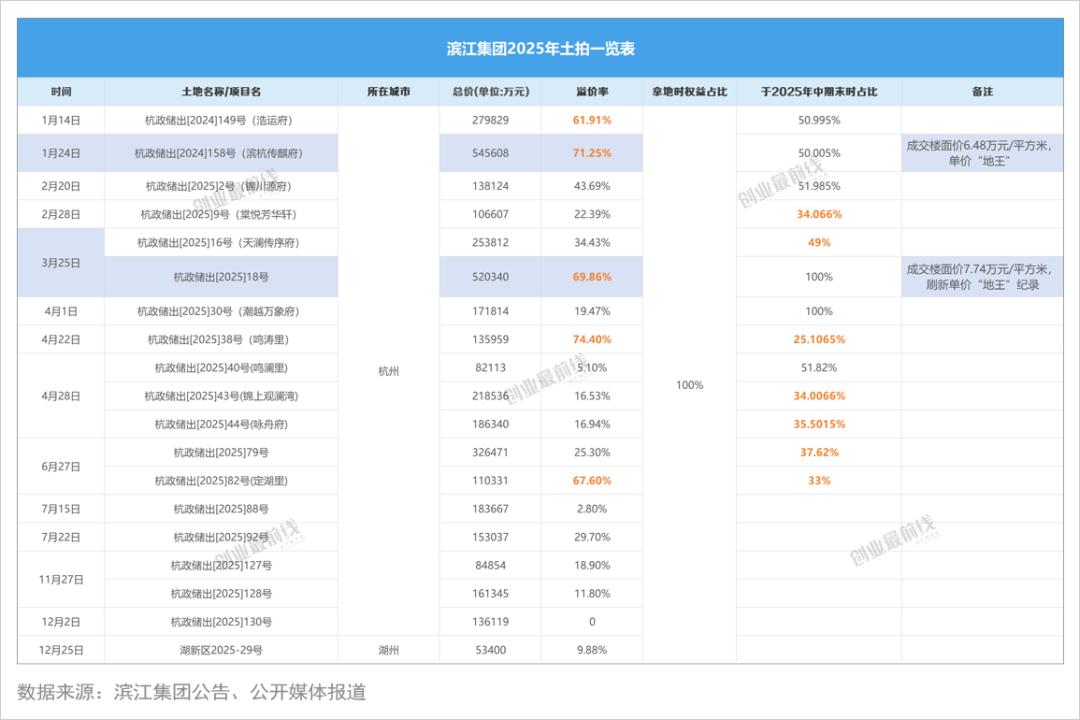Viewport: 1080px width, 720px height.
Task: Click the date cell "3月25日"
Action: click(x=61, y=263)
